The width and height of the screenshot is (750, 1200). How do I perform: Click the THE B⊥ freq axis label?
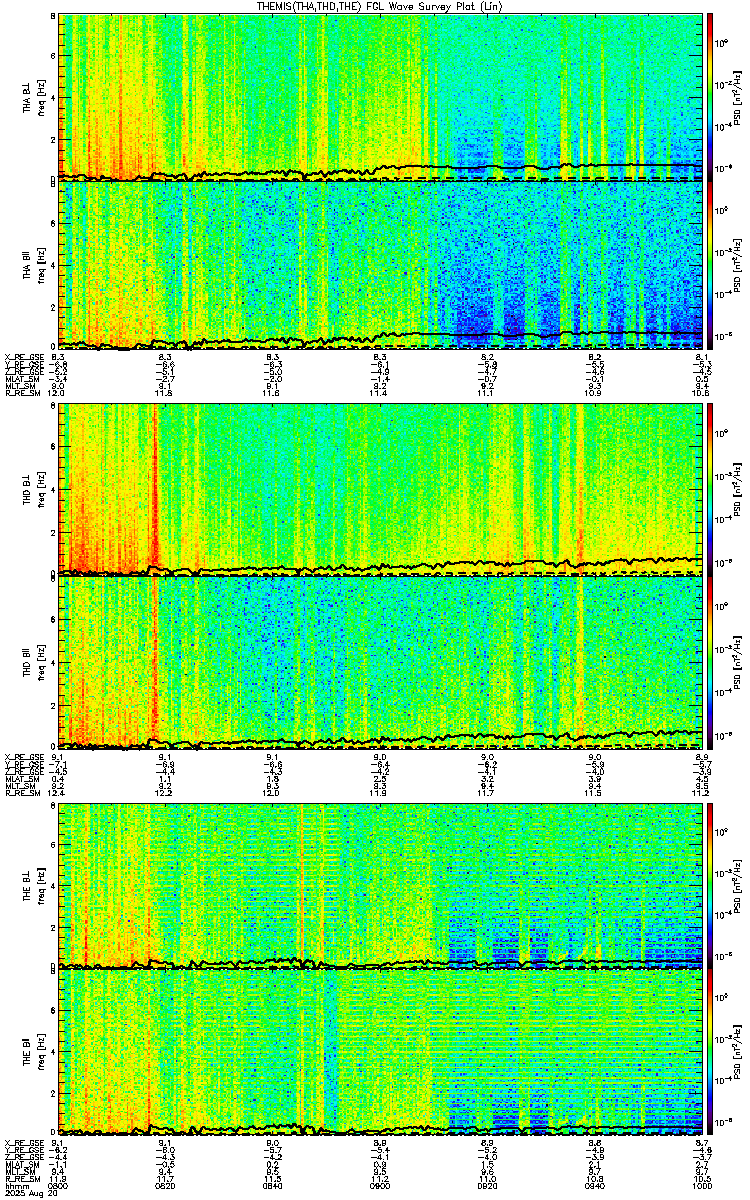coord(35,885)
